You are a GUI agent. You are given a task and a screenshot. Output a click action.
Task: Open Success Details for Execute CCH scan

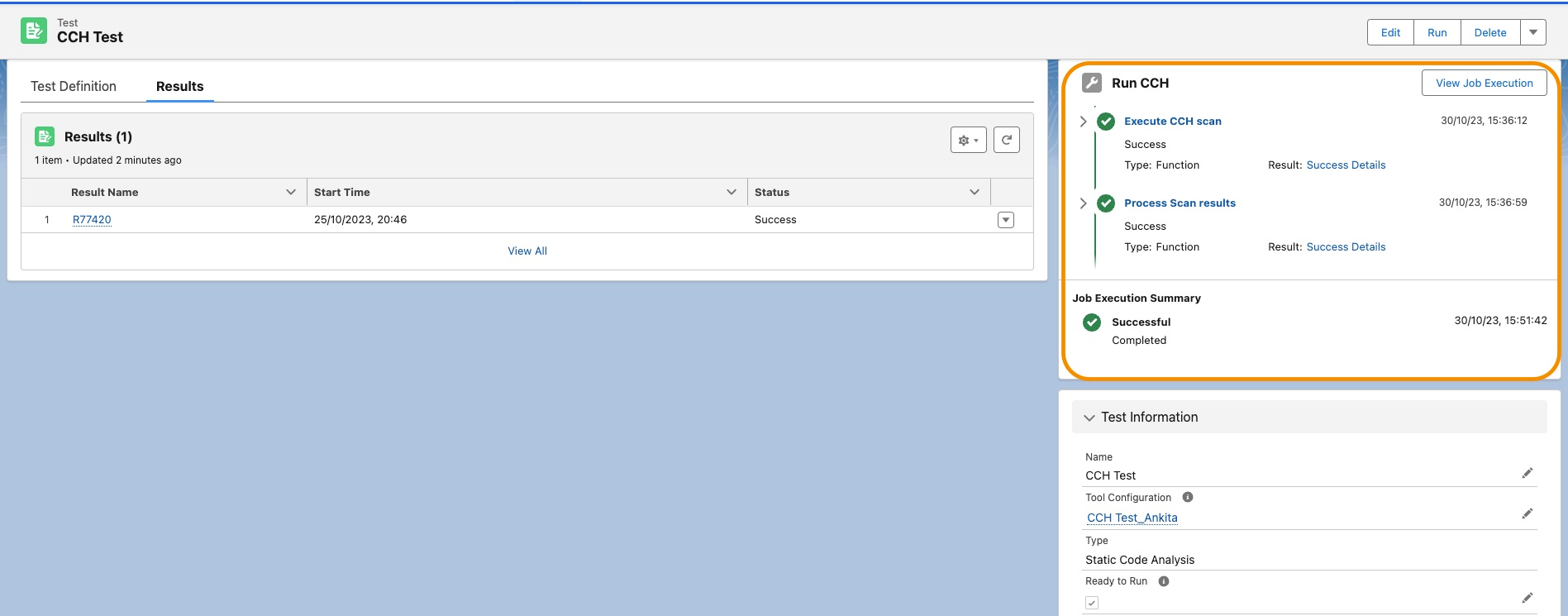(1346, 165)
